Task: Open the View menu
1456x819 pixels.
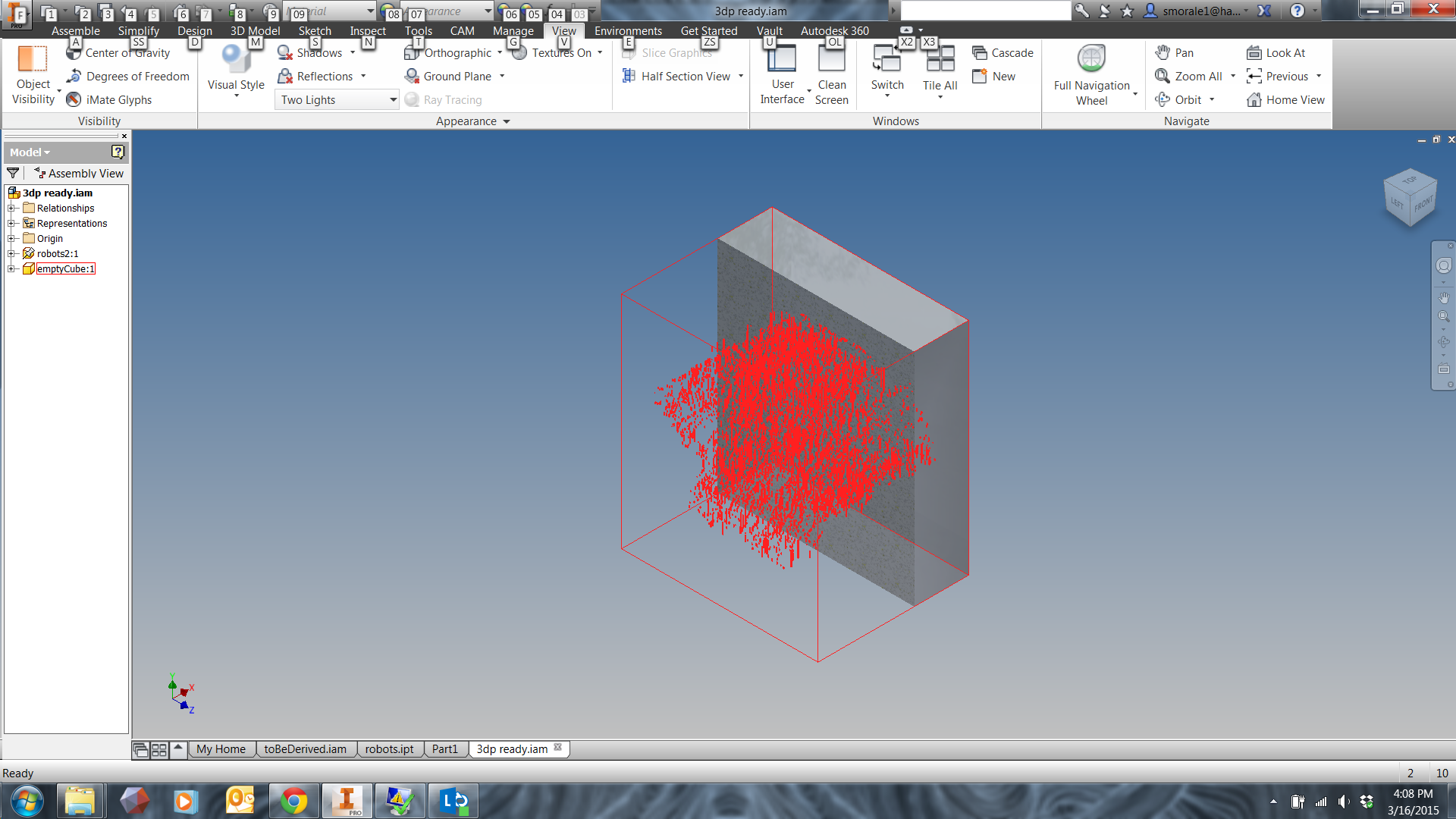Action: [562, 31]
